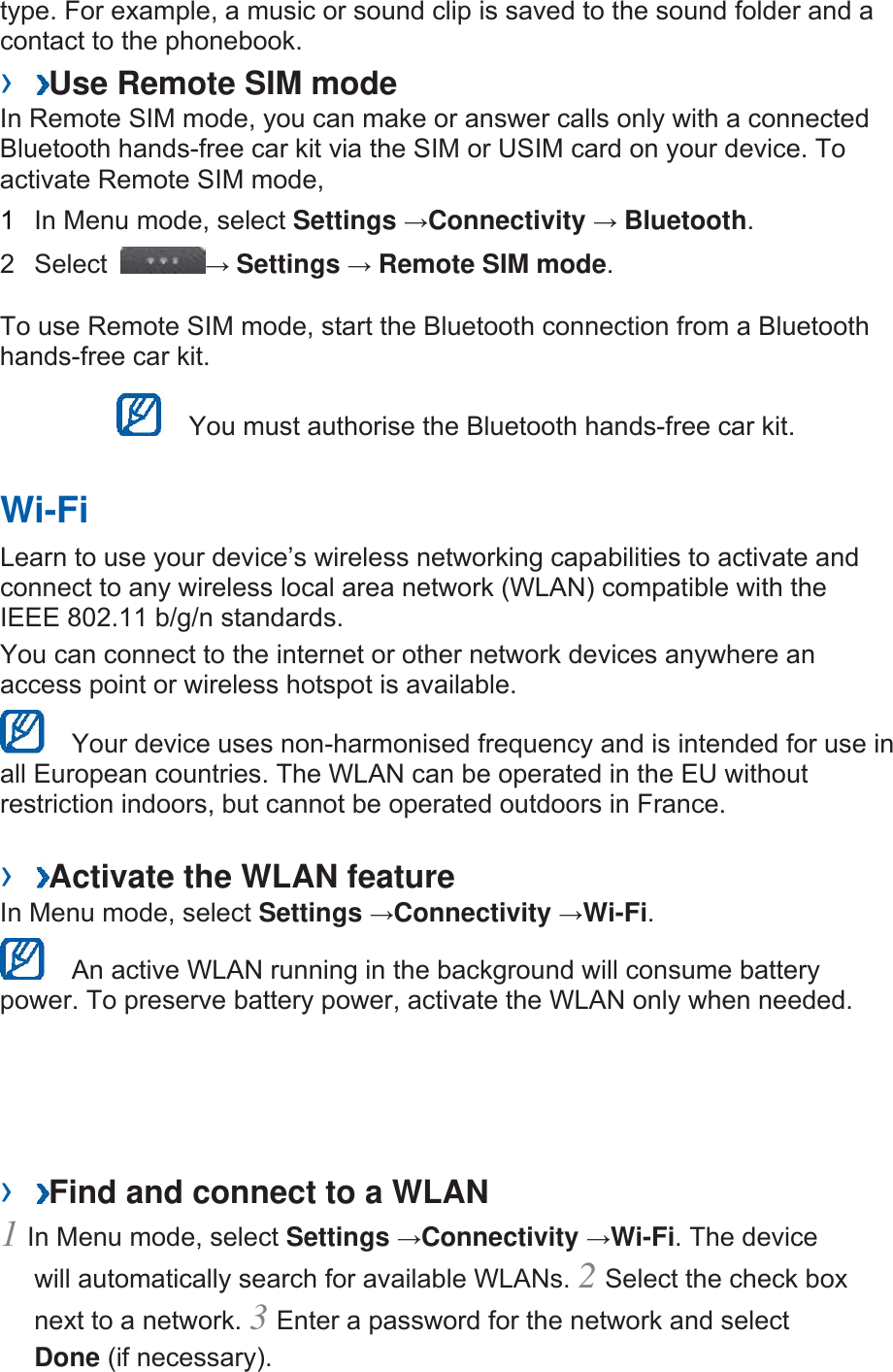Click the note icon beside the active WLAN battery note
The image size is (893, 1372).
point(22,959)
